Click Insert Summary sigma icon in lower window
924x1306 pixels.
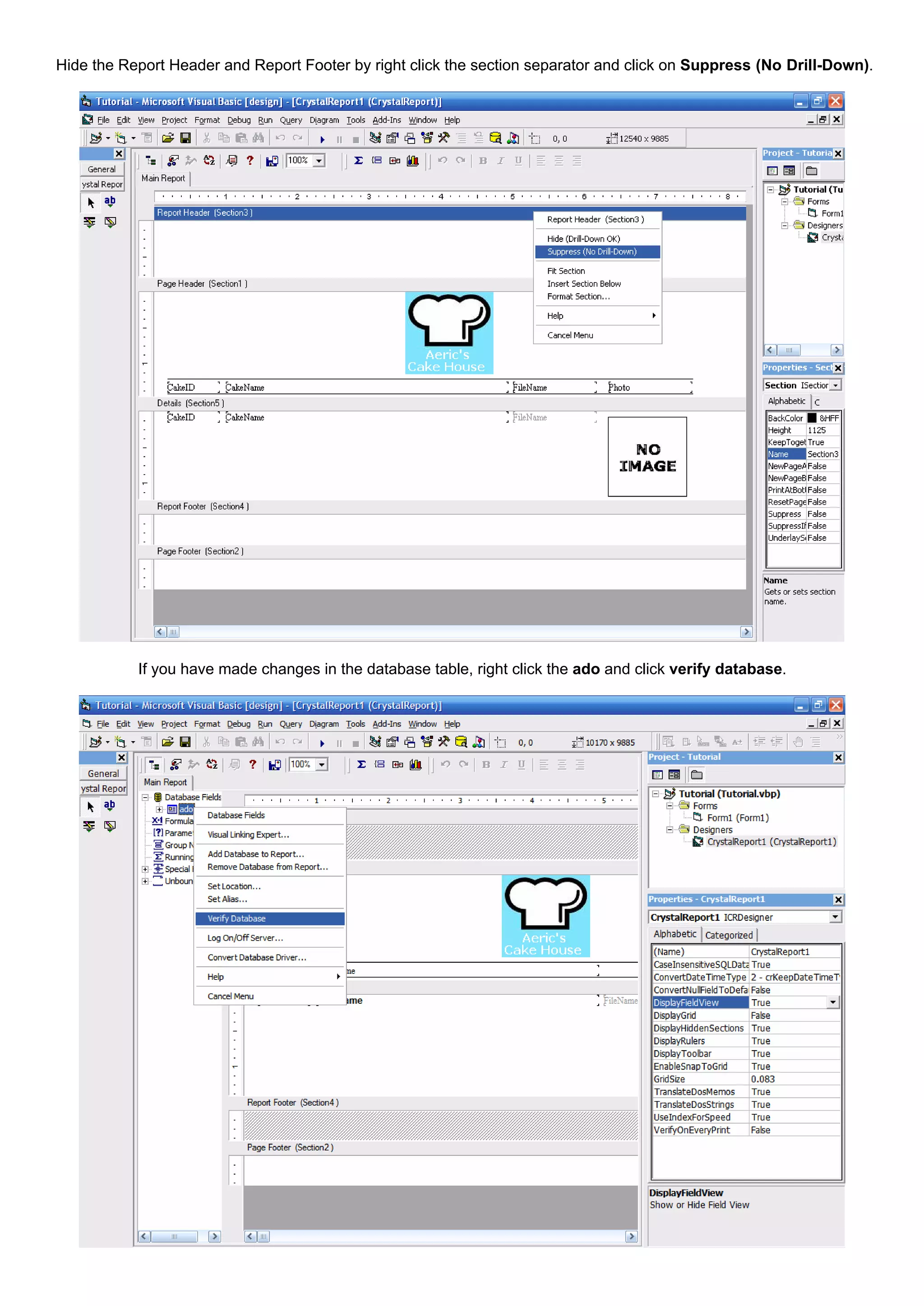pos(361,765)
